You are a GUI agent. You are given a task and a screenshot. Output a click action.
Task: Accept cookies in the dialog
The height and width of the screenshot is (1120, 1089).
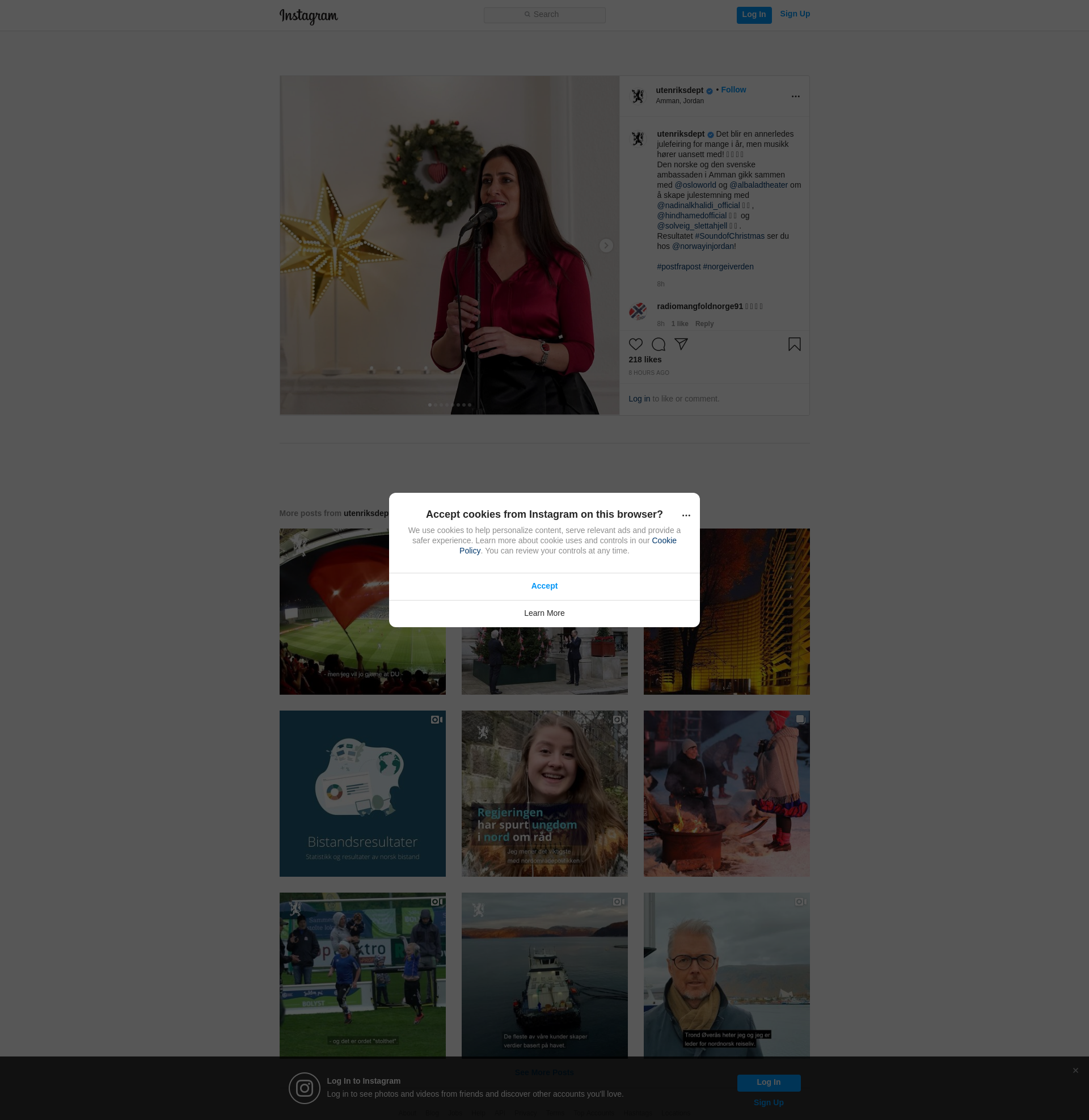pos(544,586)
